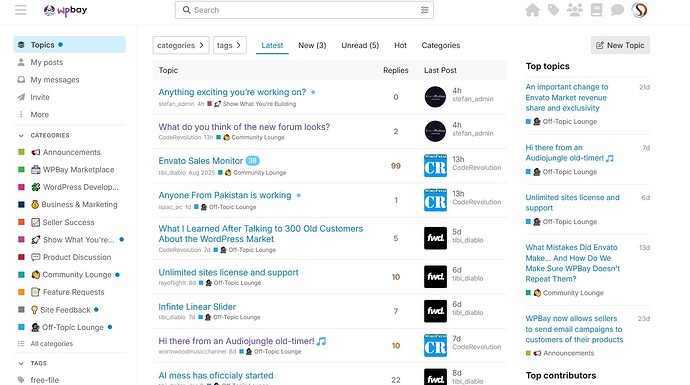
Task: Click CodeRevolution avatar on Envato Sales Monitor row
Action: [435, 165]
